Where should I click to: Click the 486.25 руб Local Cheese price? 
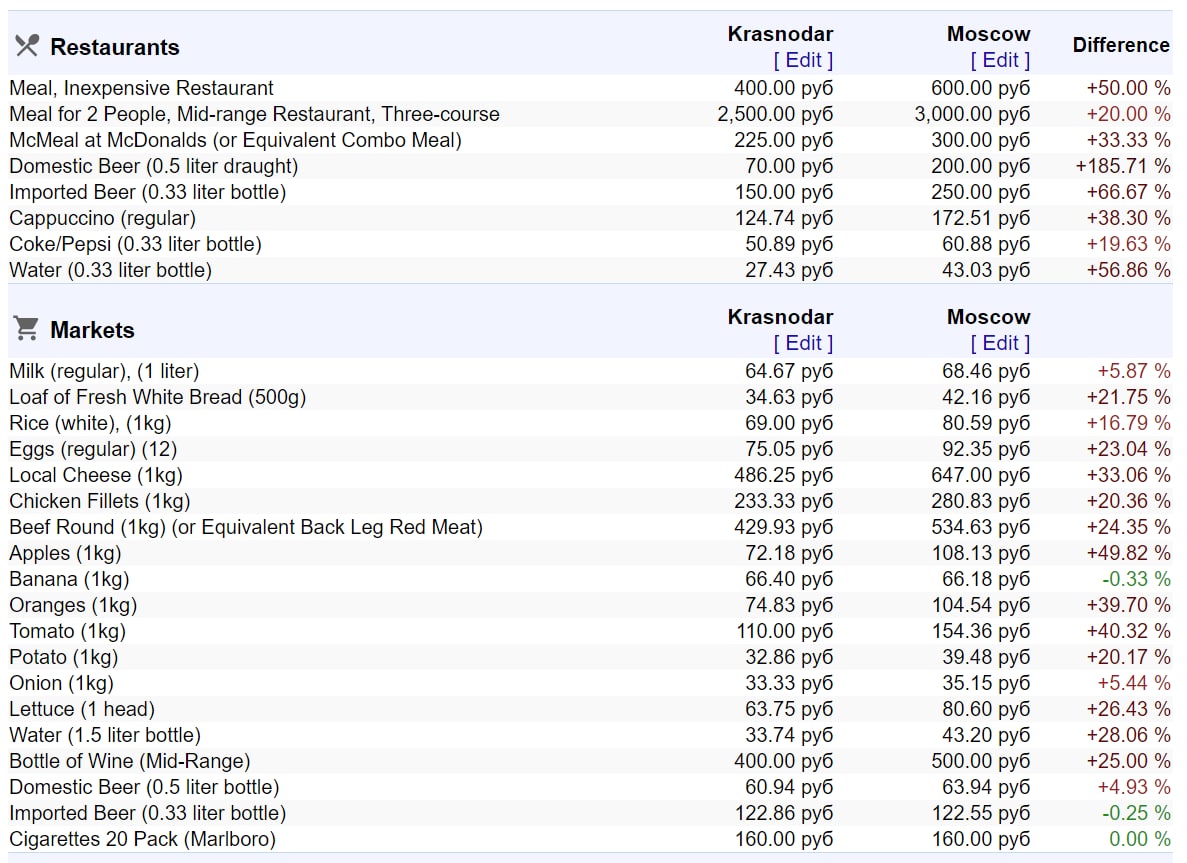coord(784,475)
